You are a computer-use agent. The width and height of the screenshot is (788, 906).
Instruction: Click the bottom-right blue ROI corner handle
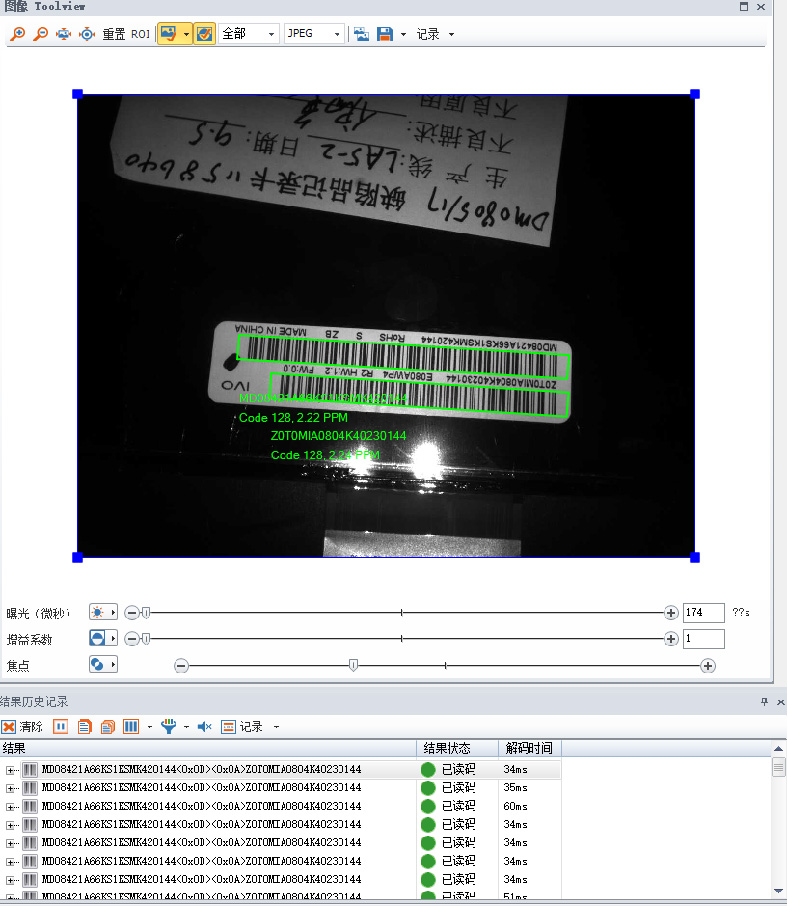(x=695, y=558)
